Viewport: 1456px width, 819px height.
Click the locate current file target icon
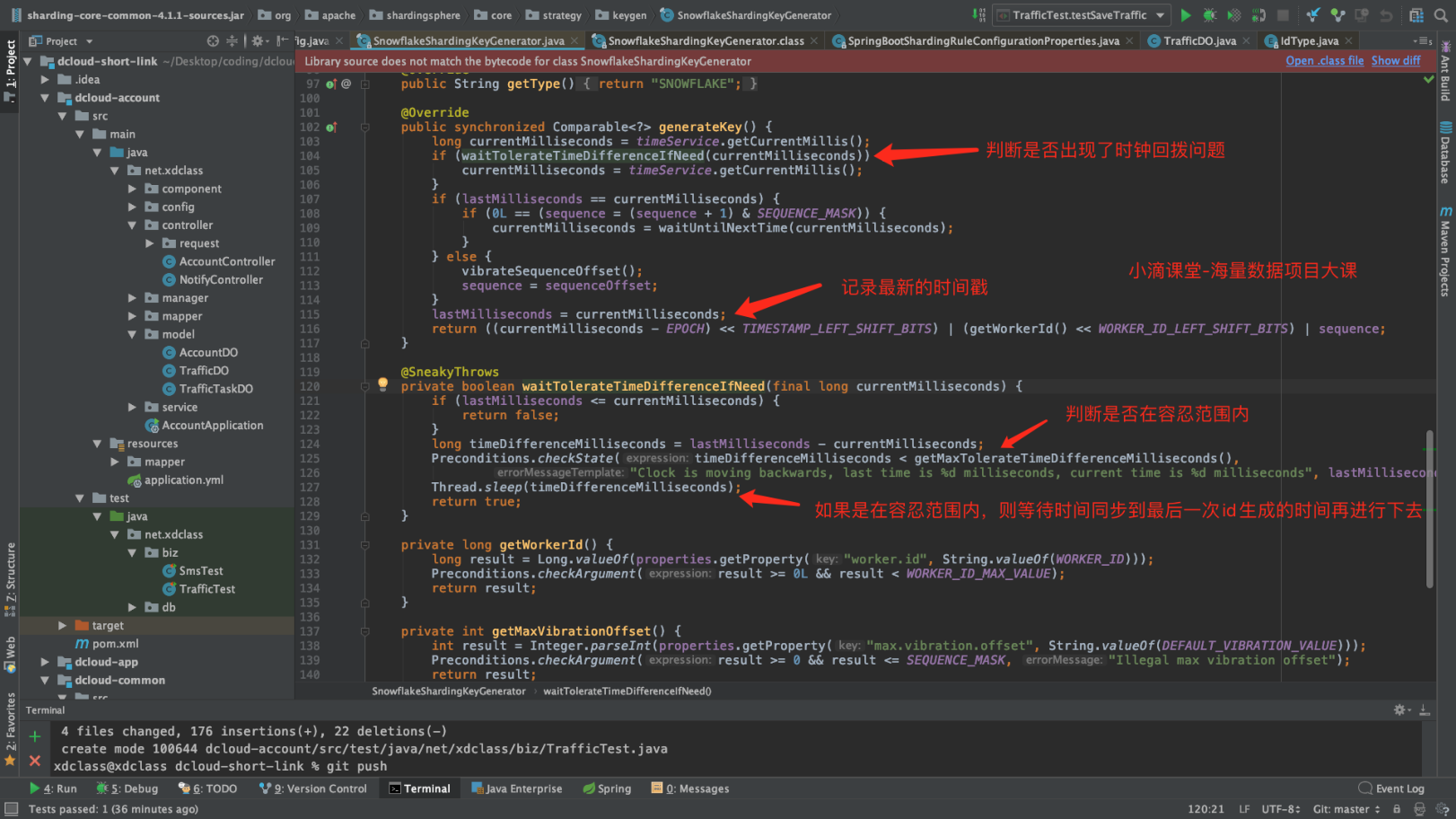213,41
